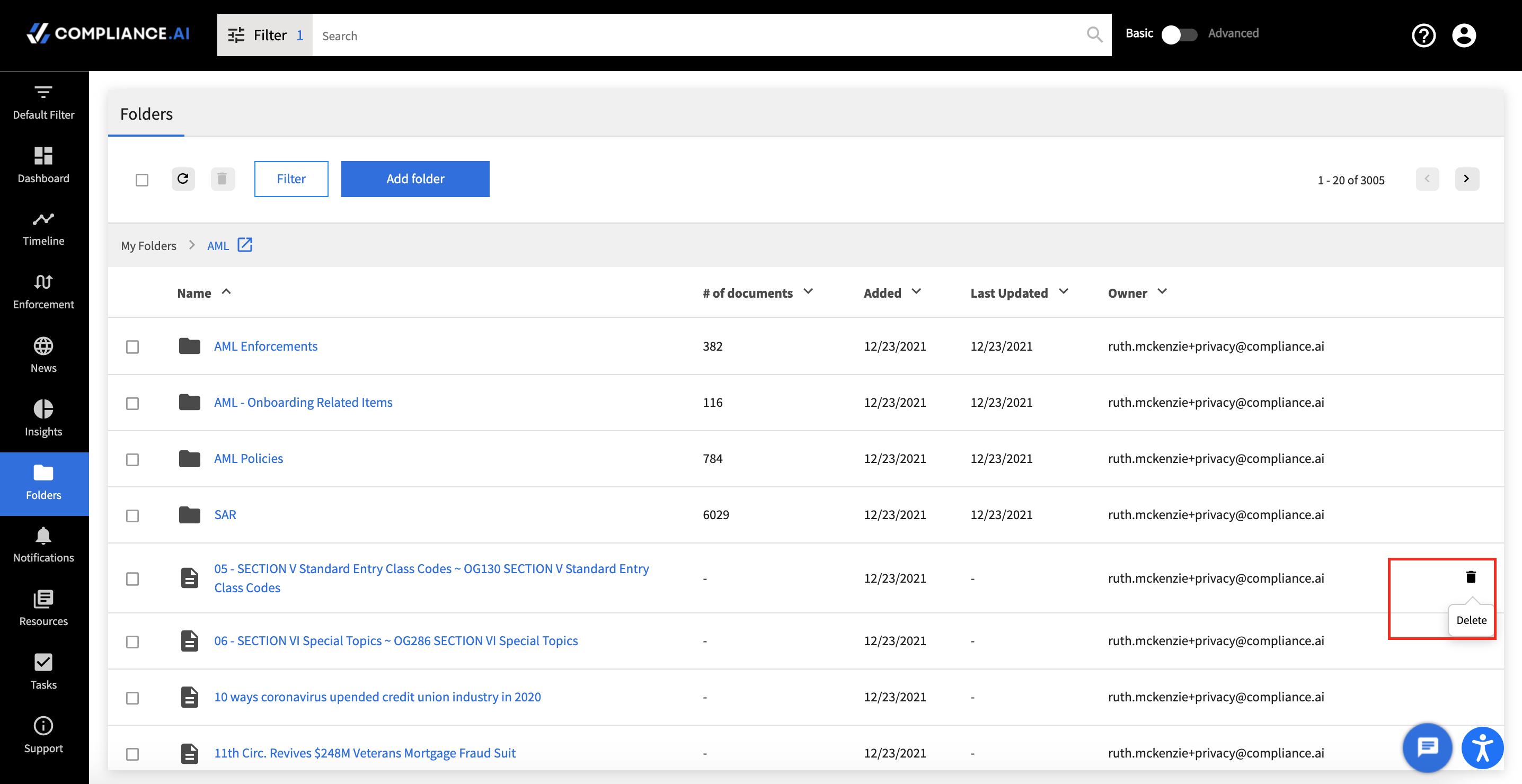Click the 1 - 20 of 3005 count
Viewport: 1522px width, 784px height.
(1351, 180)
